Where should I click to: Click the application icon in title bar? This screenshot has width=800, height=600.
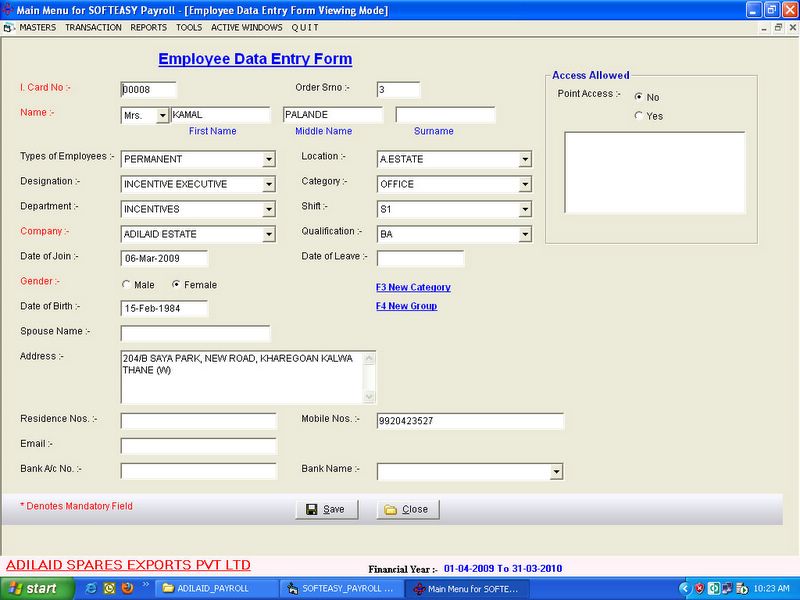pos(9,9)
